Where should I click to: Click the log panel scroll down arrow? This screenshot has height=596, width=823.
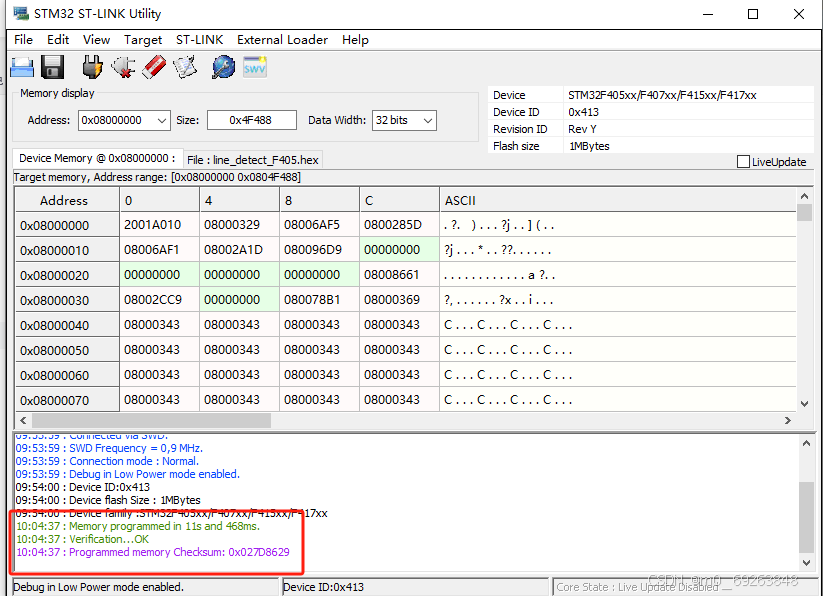click(806, 563)
